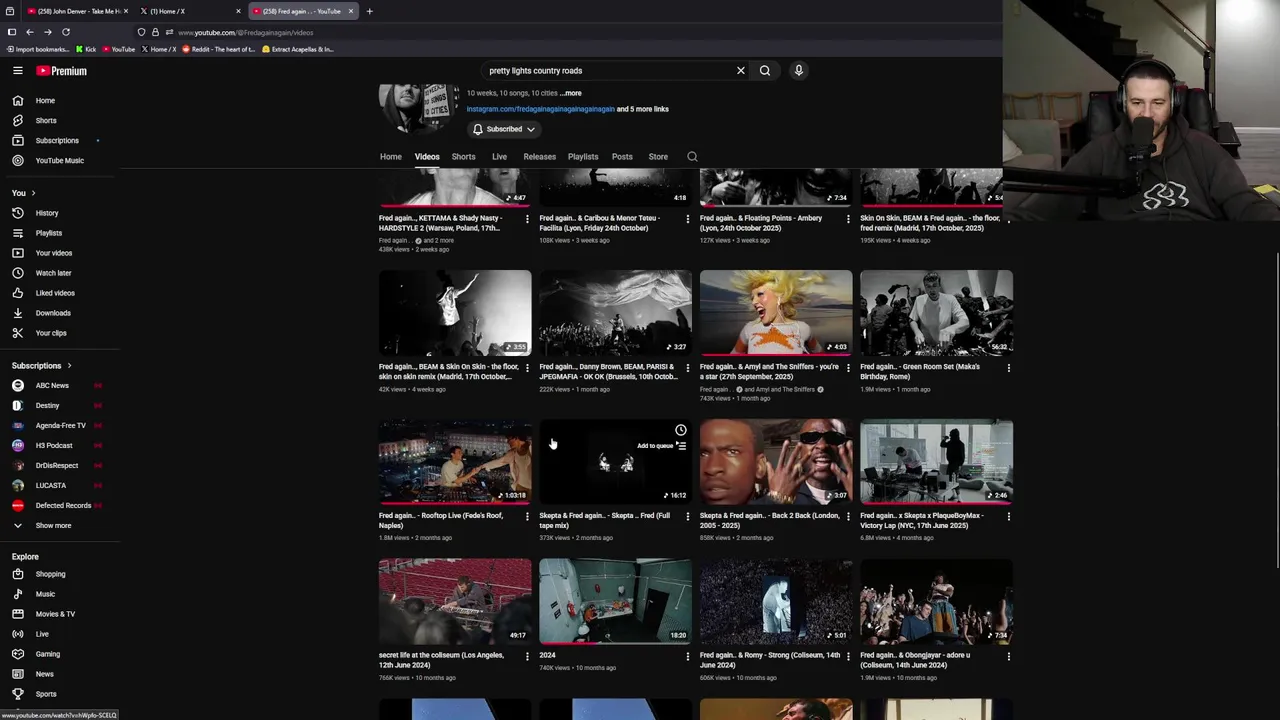Open the hamburger guide menu

pyautogui.click(x=18, y=71)
